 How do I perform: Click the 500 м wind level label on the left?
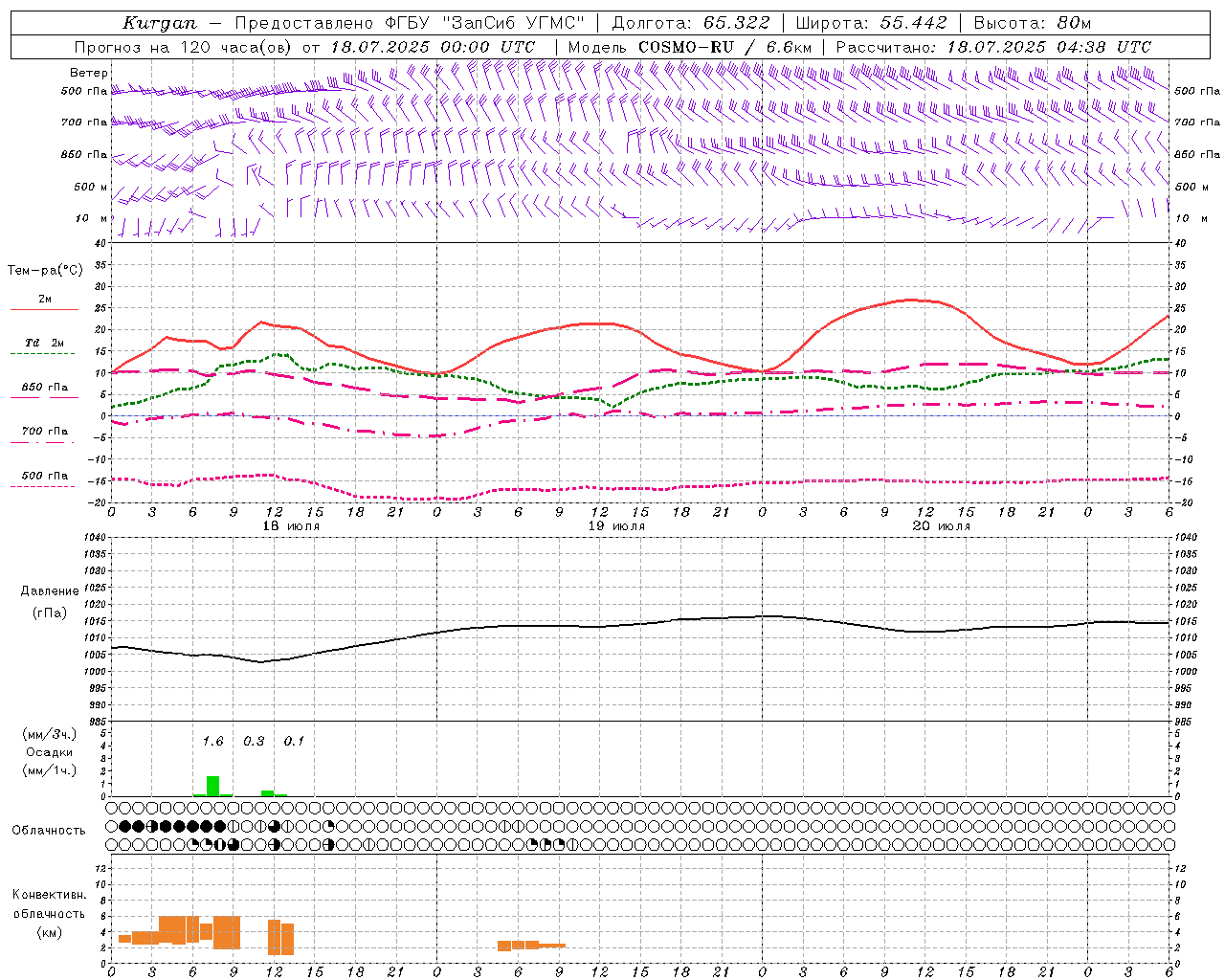coord(91,187)
